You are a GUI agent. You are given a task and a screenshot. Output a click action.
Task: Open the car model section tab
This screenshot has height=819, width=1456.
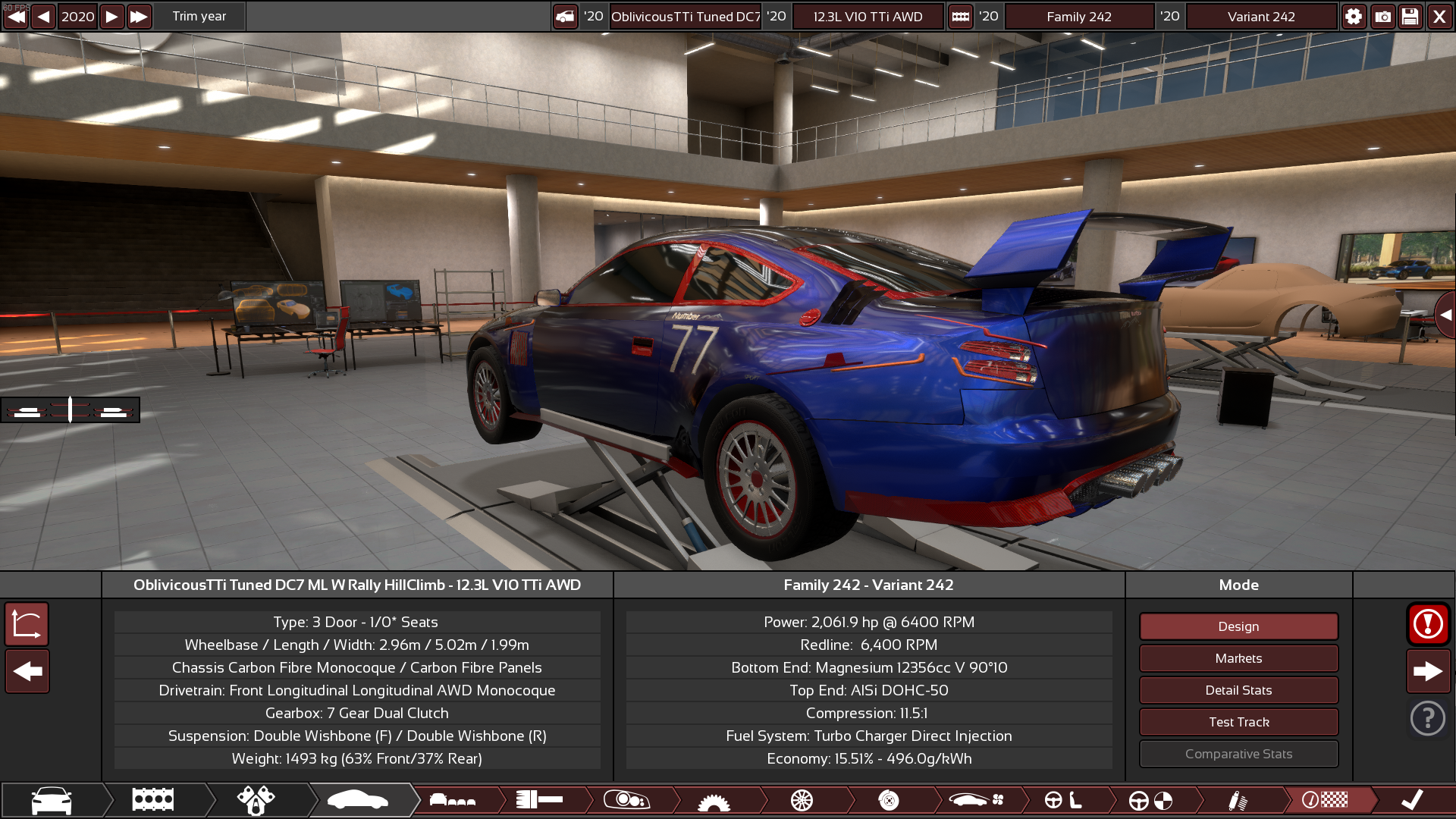52,800
